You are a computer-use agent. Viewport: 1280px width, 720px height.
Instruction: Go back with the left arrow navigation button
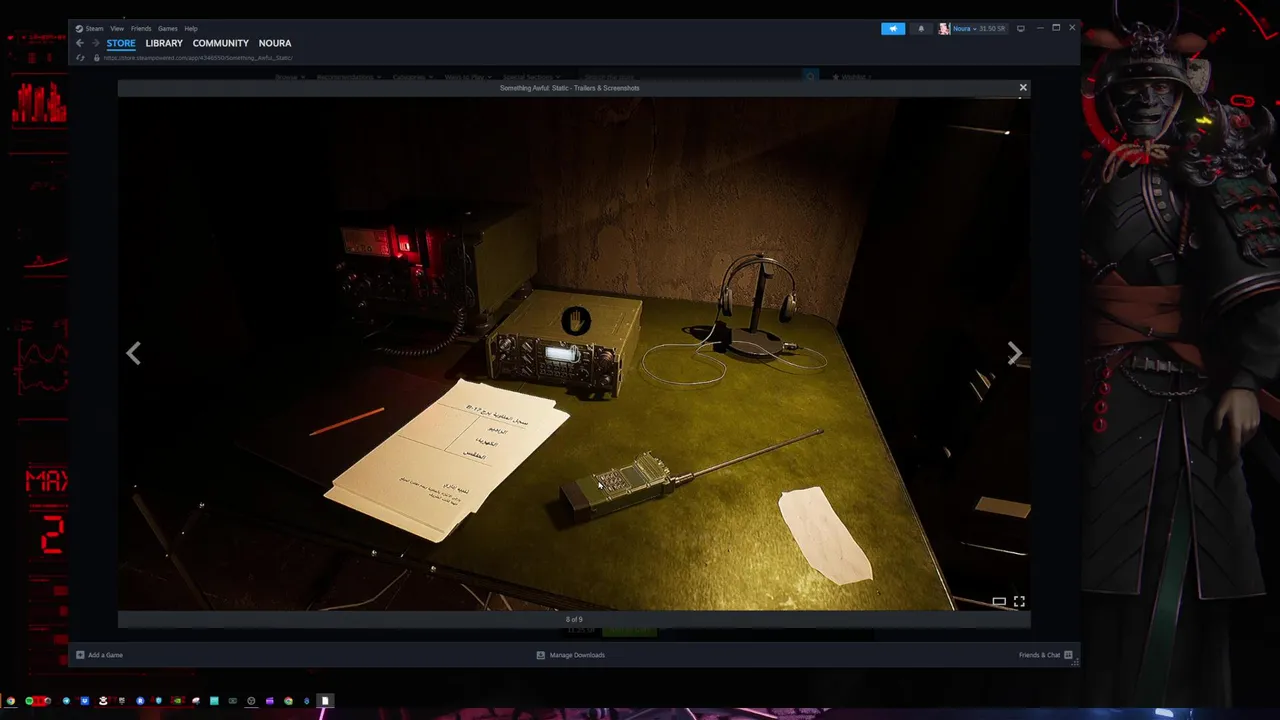(x=80, y=43)
